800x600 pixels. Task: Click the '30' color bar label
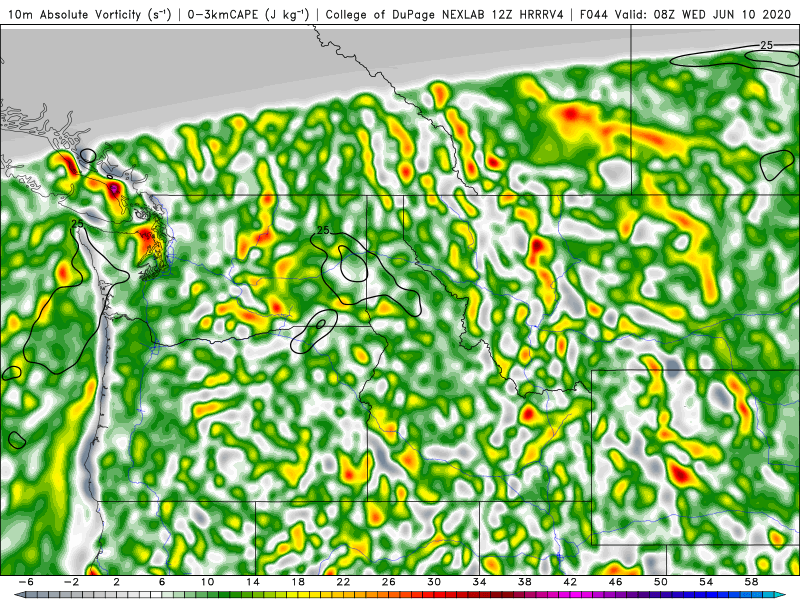point(434,582)
